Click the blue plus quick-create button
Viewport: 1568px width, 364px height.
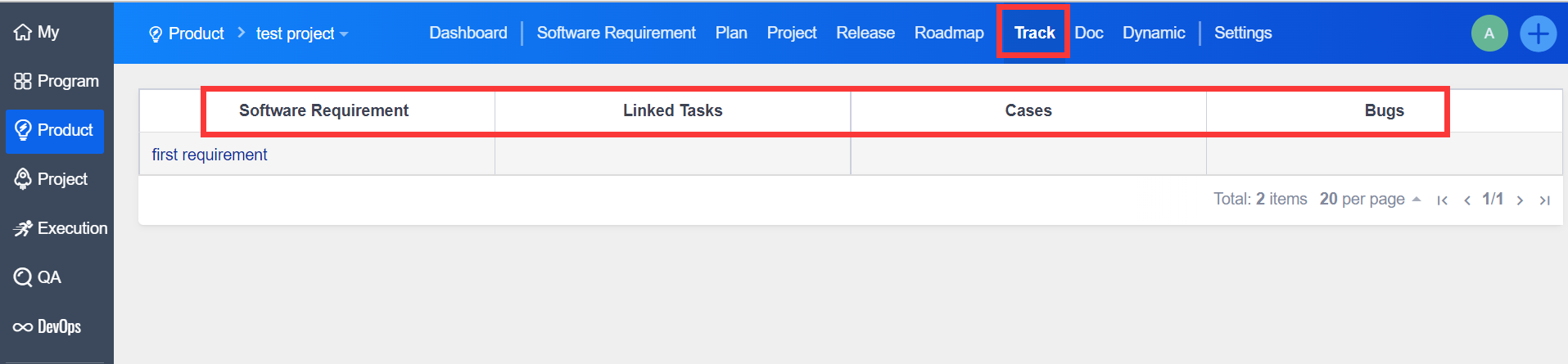(1538, 34)
